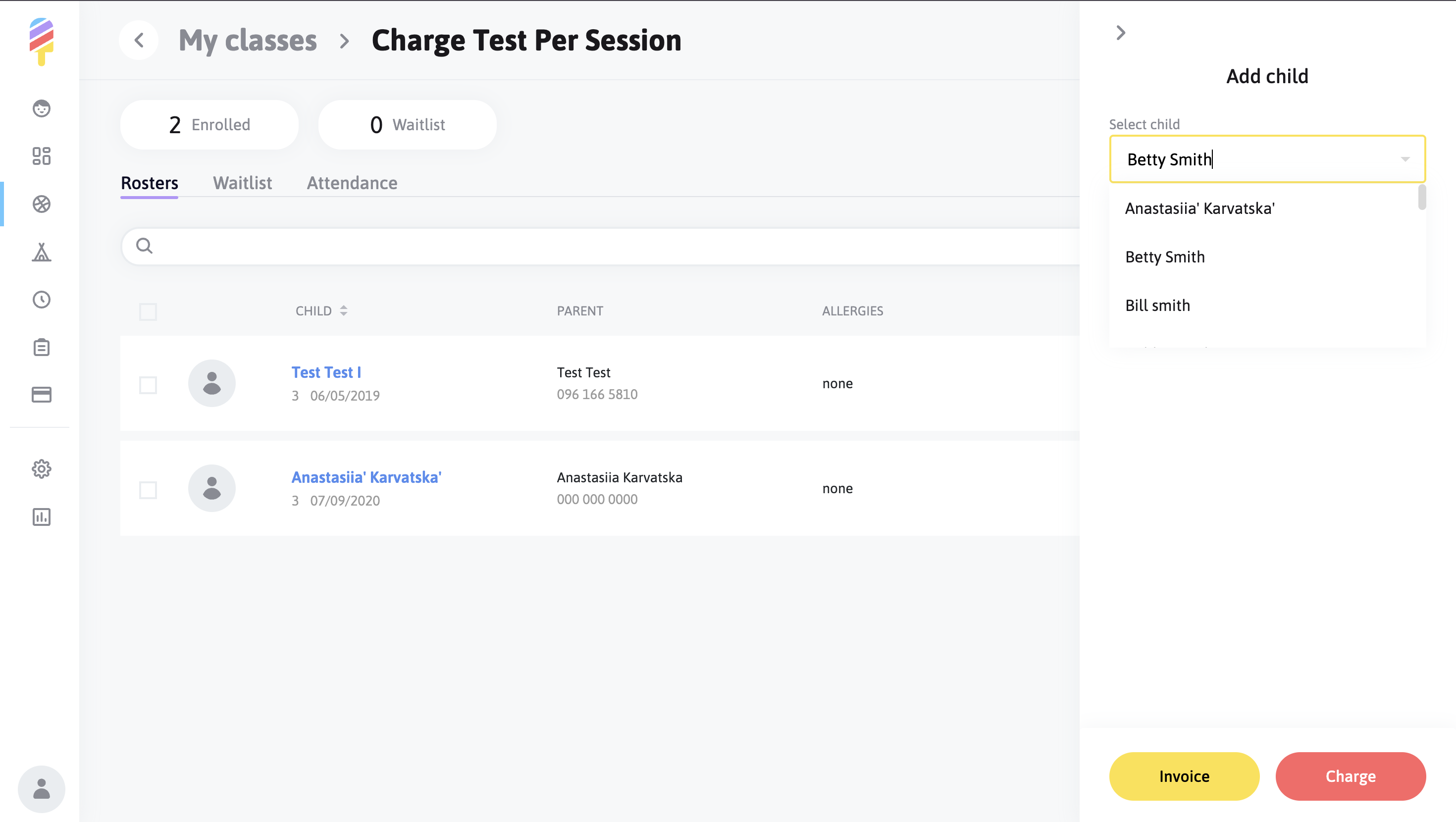This screenshot has width=1456, height=822.
Task: Check the select-all checkbox in table header
Action: point(148,311)
